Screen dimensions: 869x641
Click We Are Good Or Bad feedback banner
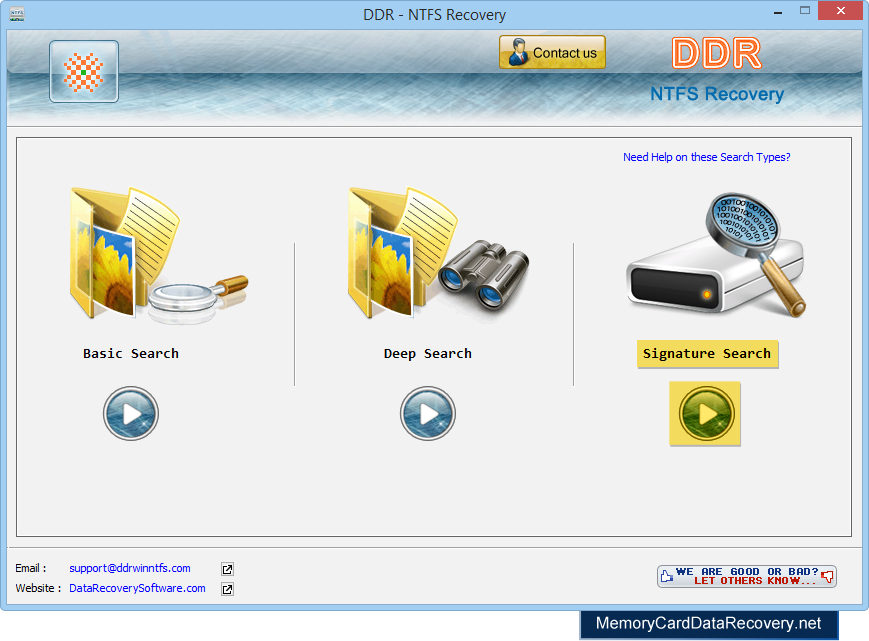click(x=747, y=576)
